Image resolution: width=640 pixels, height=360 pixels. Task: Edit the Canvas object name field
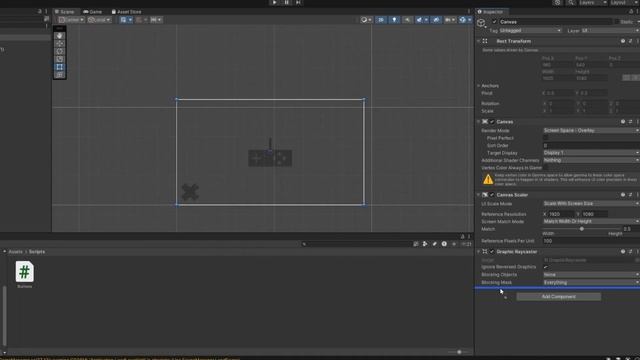coord(556,22)
